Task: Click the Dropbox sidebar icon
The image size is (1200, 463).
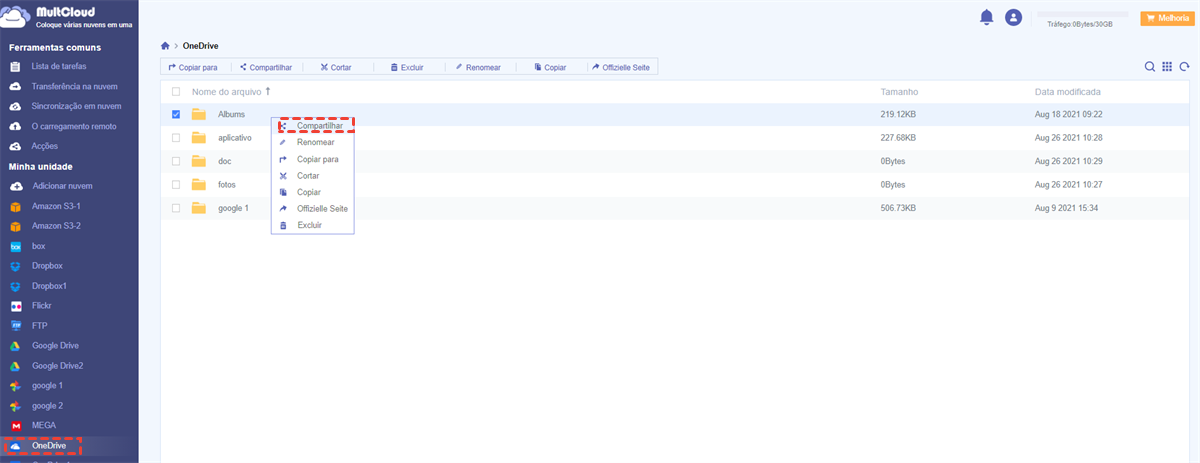Action: coord(15,266)
